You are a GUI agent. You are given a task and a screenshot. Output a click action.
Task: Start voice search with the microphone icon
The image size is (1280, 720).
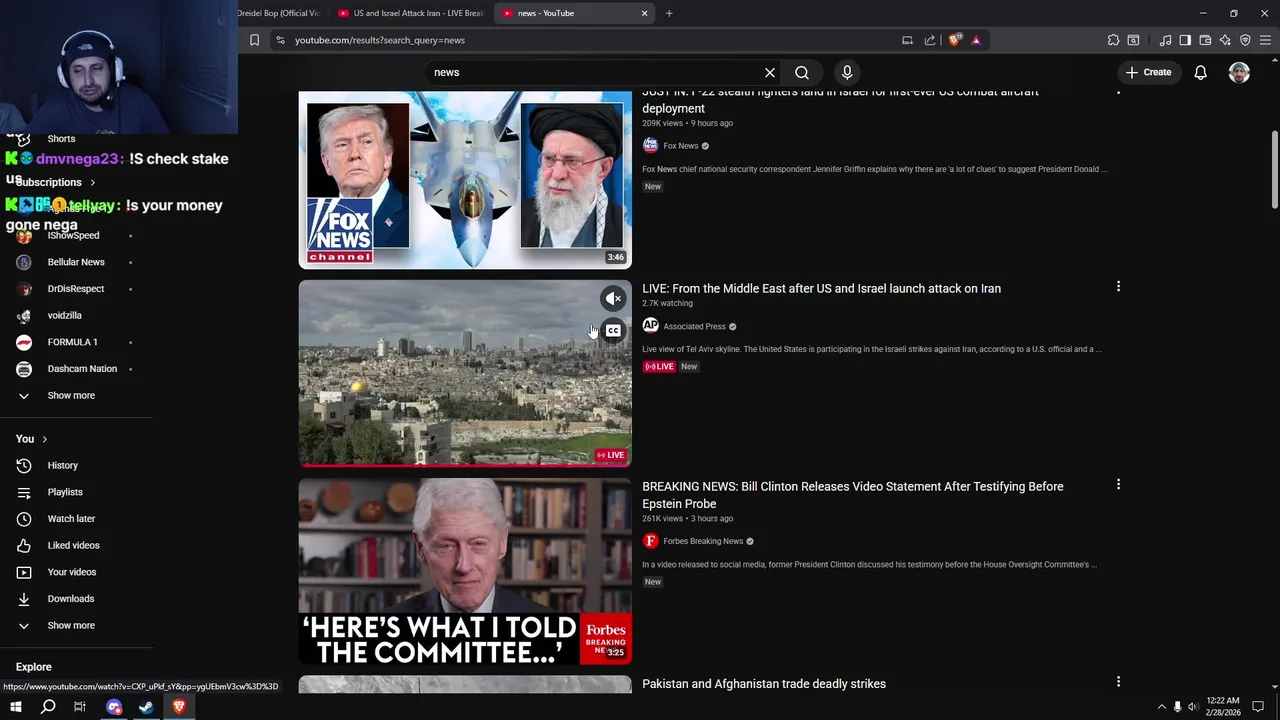847,72
